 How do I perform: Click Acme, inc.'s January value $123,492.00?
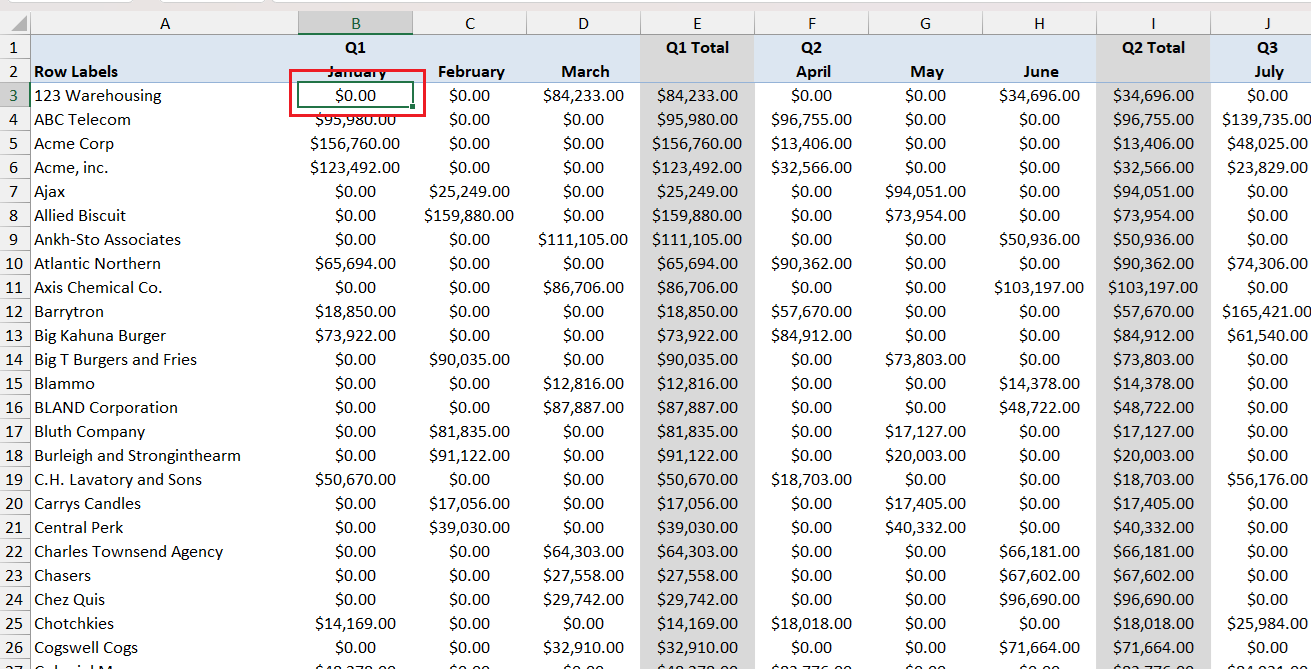click(355, 168)
